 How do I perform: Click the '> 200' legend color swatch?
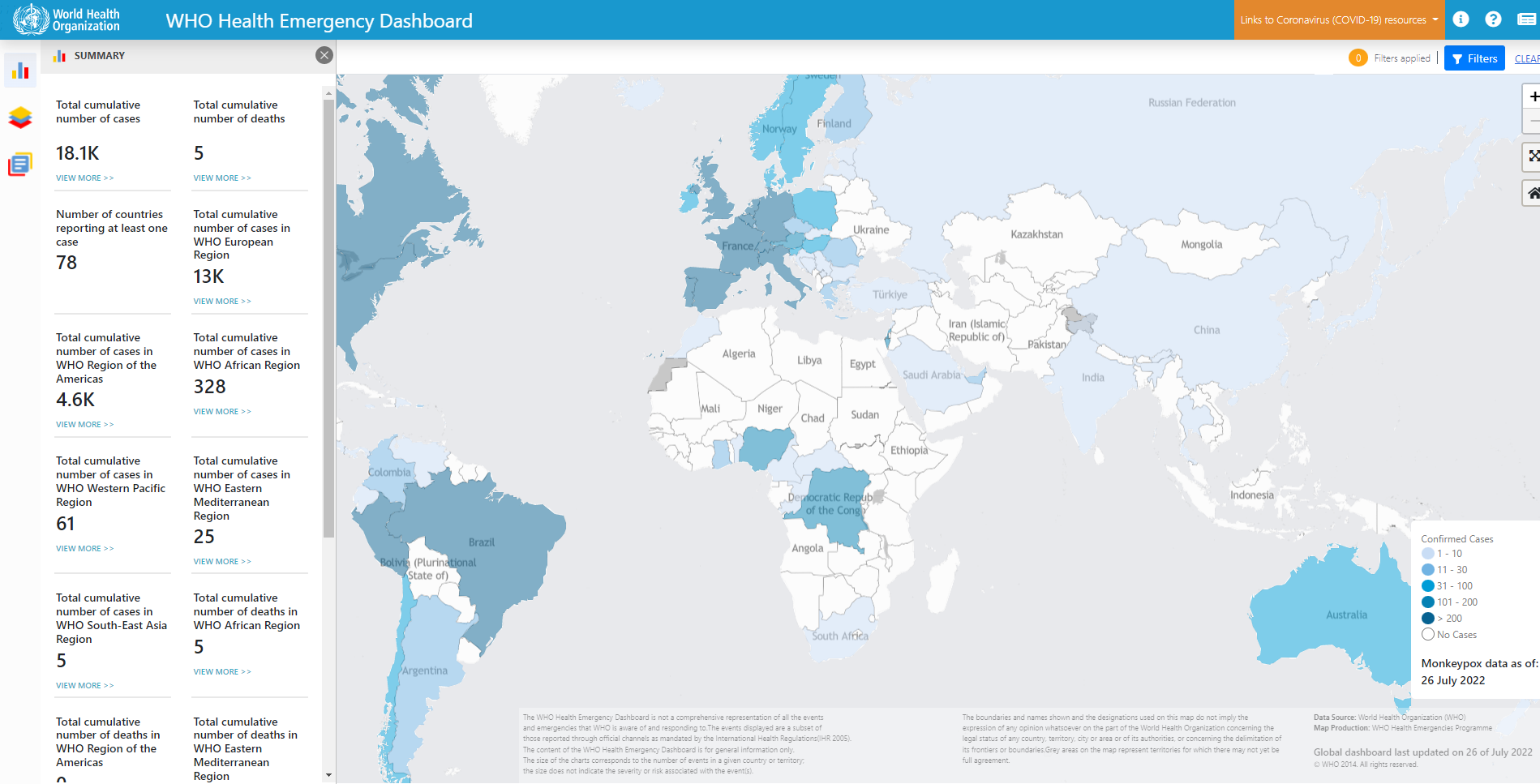1428,619
